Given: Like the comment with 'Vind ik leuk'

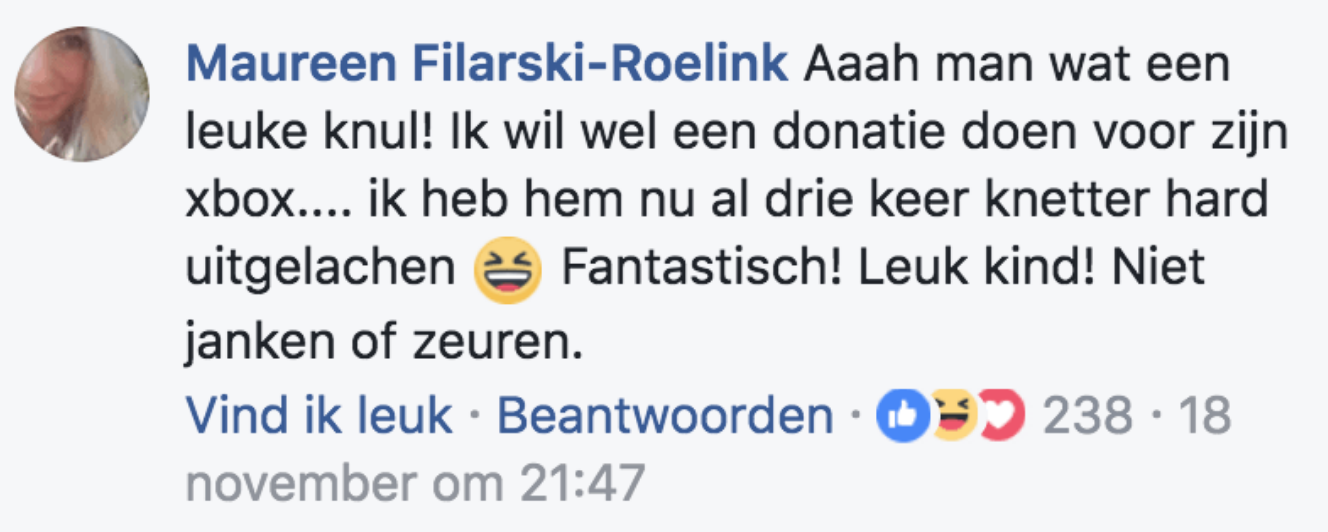Looking at the screenshot, I should 320,415.
